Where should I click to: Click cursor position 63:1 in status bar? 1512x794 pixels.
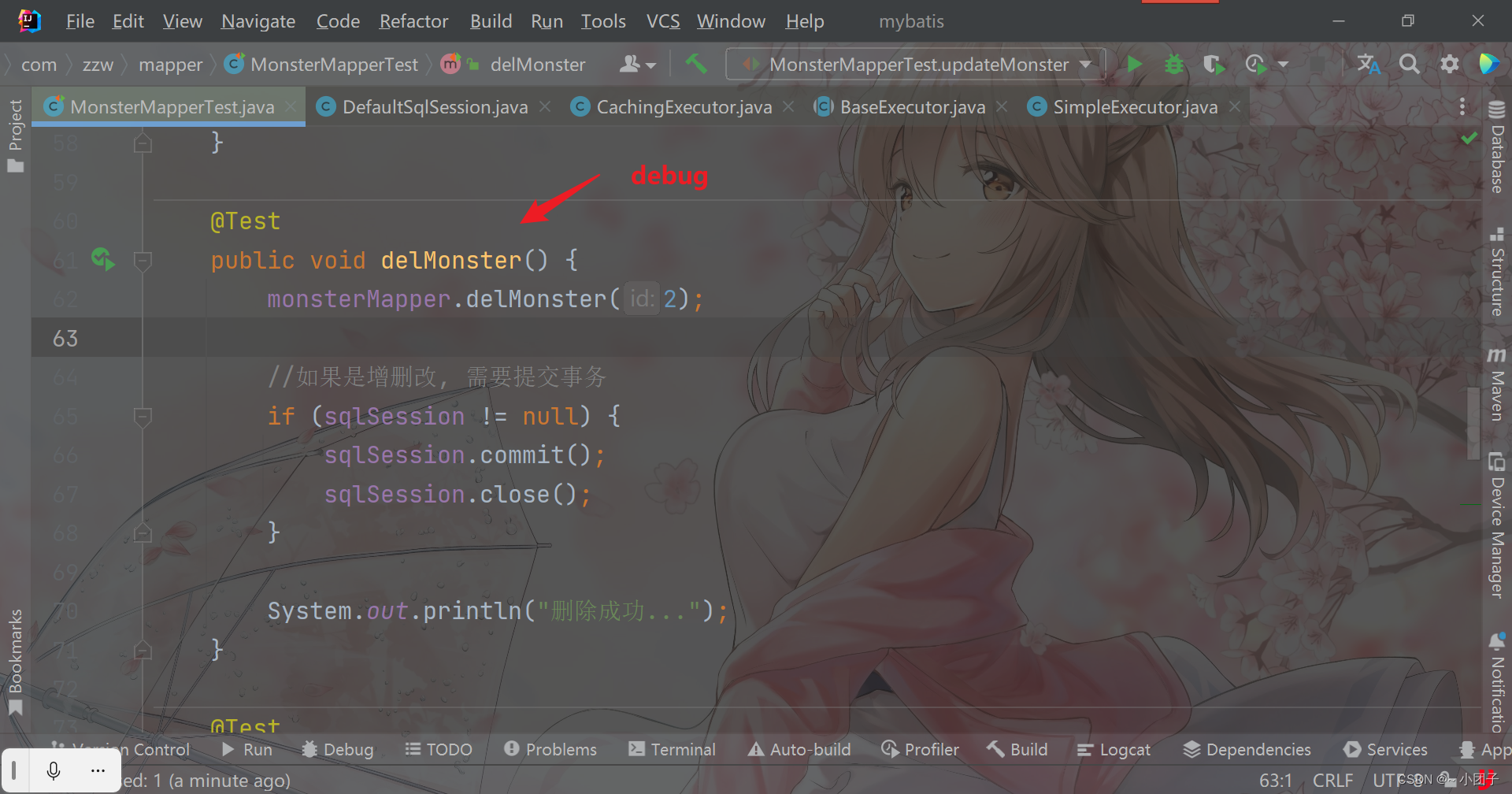pos(1276,780)
